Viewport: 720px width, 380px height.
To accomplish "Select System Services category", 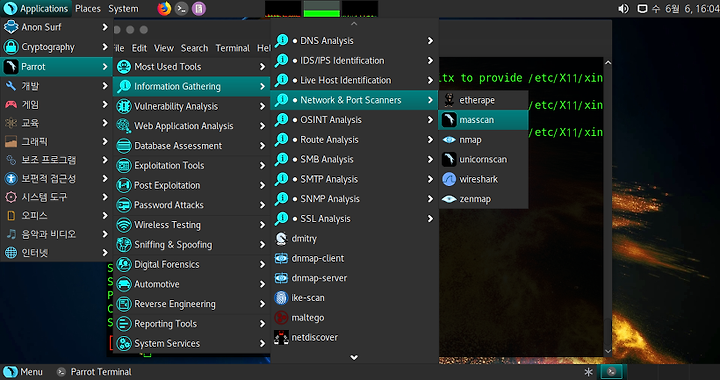I will 191,343.
